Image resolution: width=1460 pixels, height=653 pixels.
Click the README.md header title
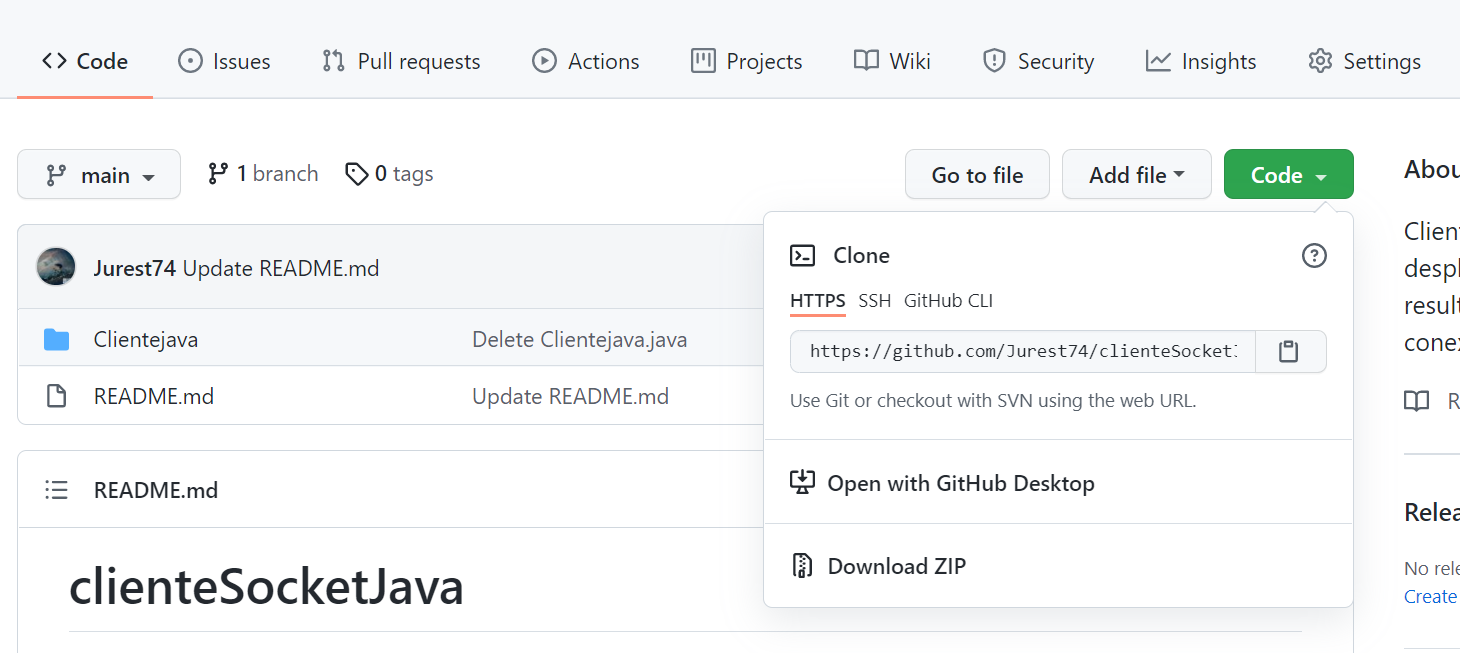pos(156,490)
